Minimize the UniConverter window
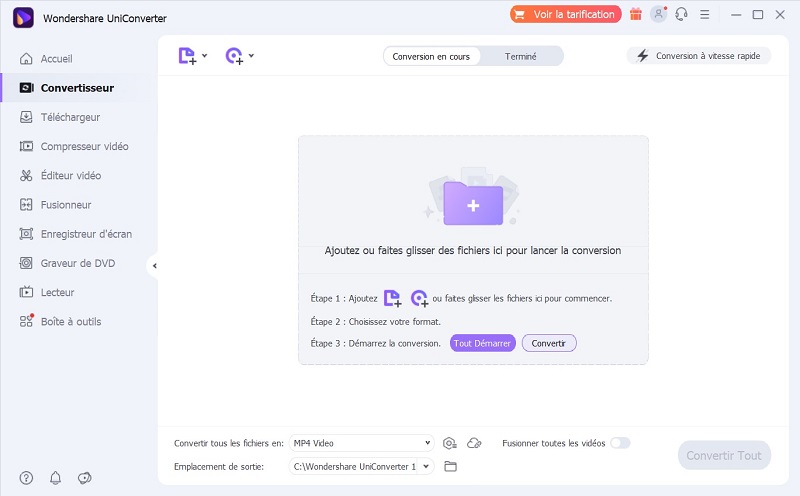Screen dimensions: 800x496 tap(736, 15)
